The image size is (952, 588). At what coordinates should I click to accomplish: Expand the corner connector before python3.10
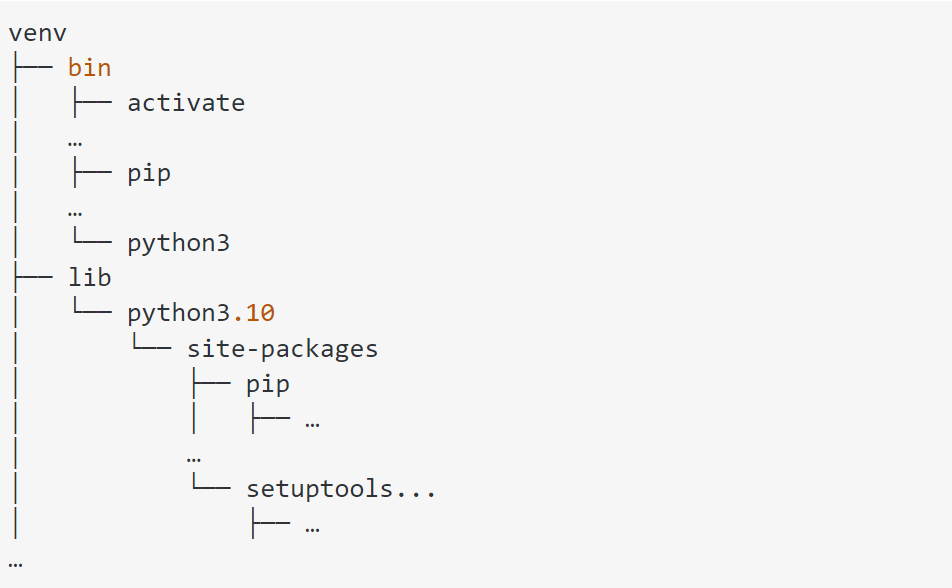tap(90, 313)
